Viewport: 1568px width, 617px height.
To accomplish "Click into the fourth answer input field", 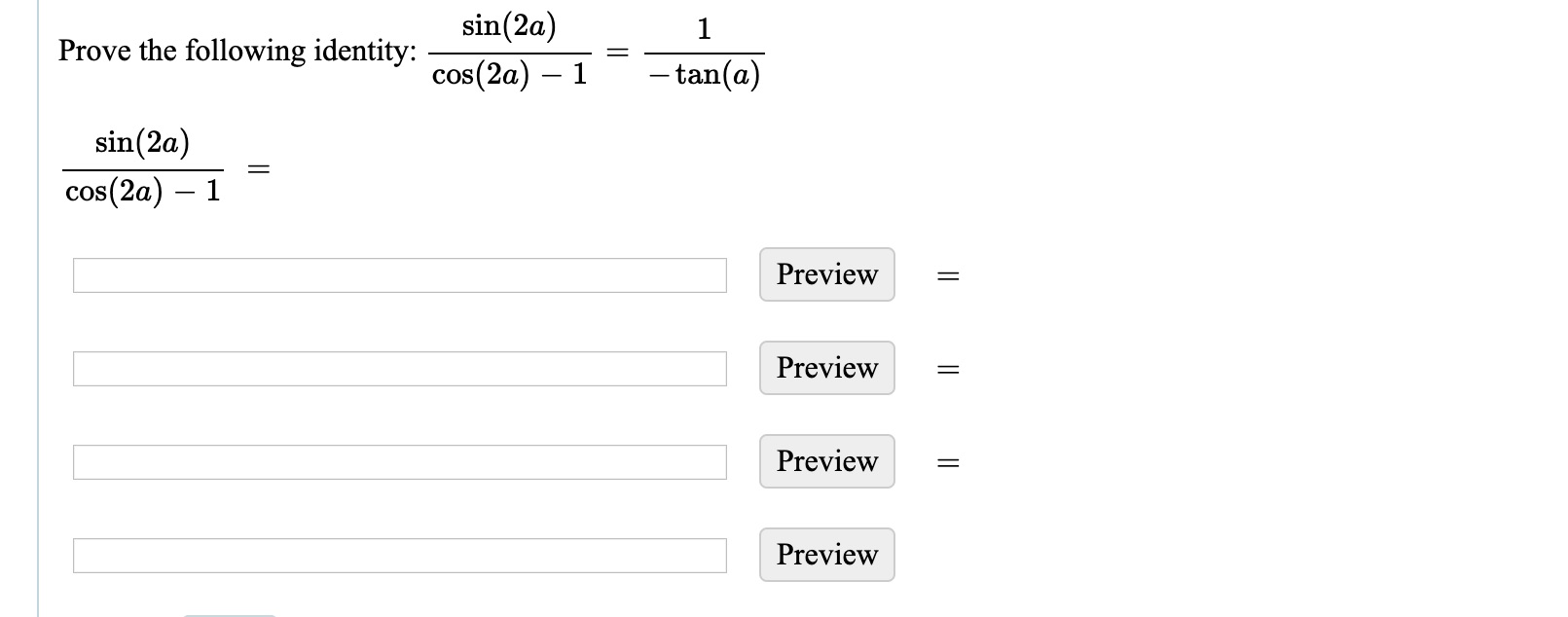I will pos(399,556).
